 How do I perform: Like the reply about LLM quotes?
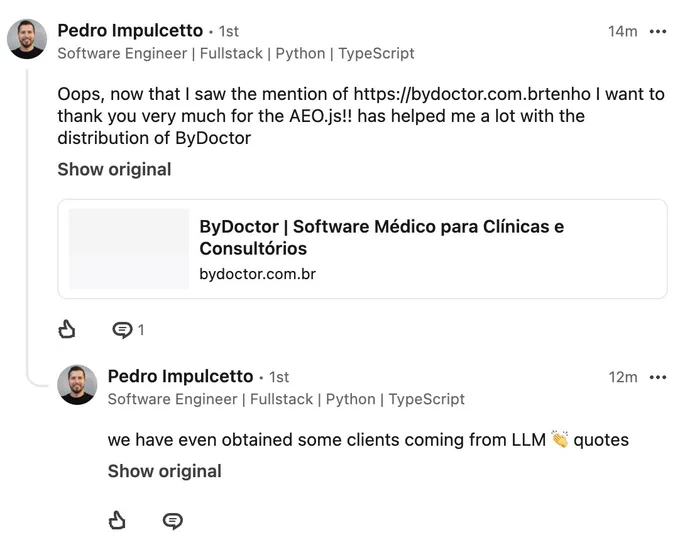[117, 520]
